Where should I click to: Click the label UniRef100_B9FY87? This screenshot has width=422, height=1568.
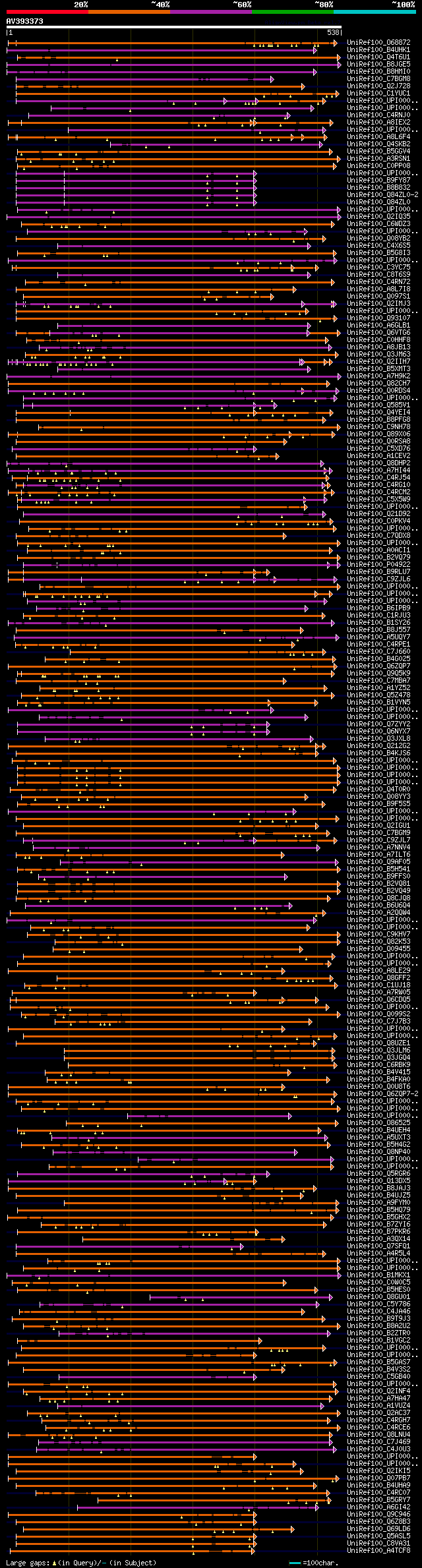pyautogui.click(x=378, y=181)
